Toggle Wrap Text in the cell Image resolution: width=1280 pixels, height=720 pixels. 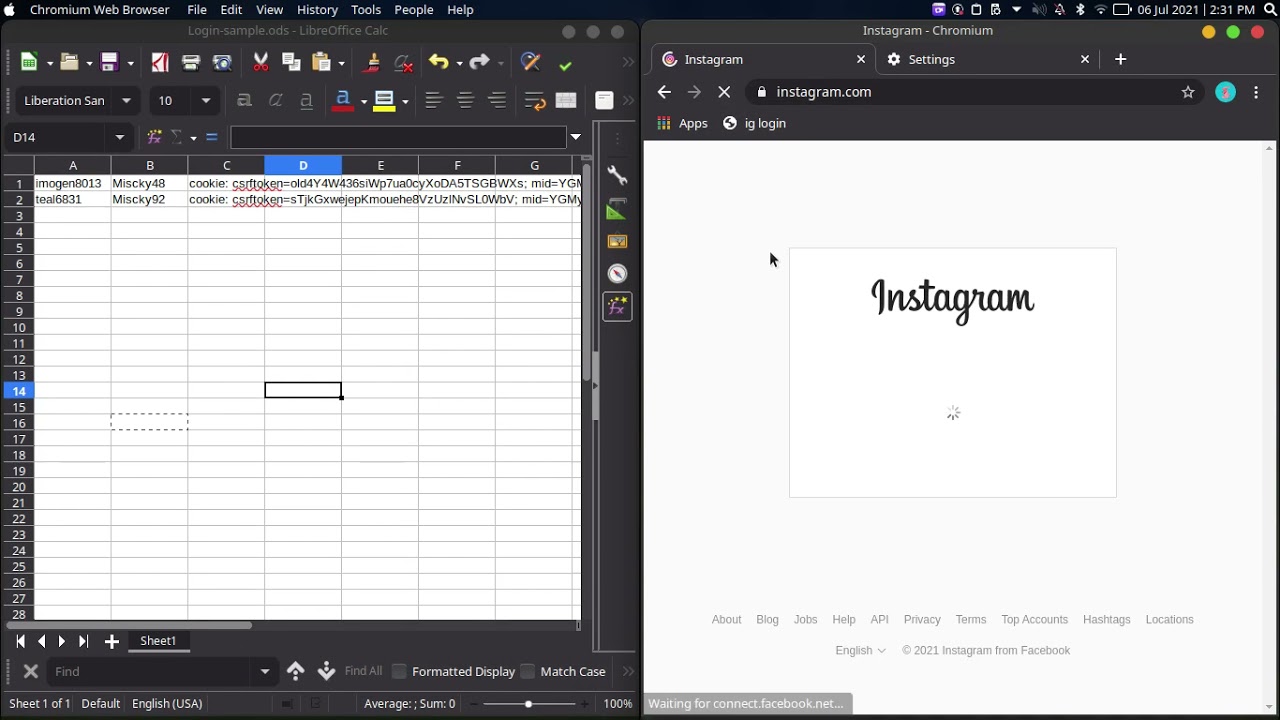[x=535, y=100]
